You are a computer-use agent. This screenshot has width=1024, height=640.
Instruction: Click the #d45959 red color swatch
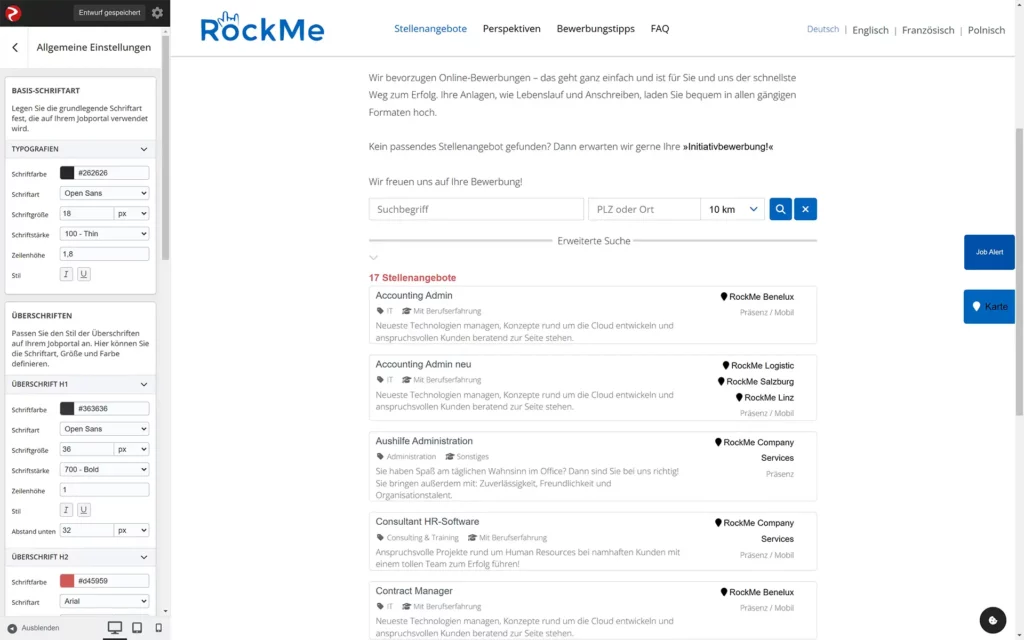pyautogui.click(x=67, y=581)
